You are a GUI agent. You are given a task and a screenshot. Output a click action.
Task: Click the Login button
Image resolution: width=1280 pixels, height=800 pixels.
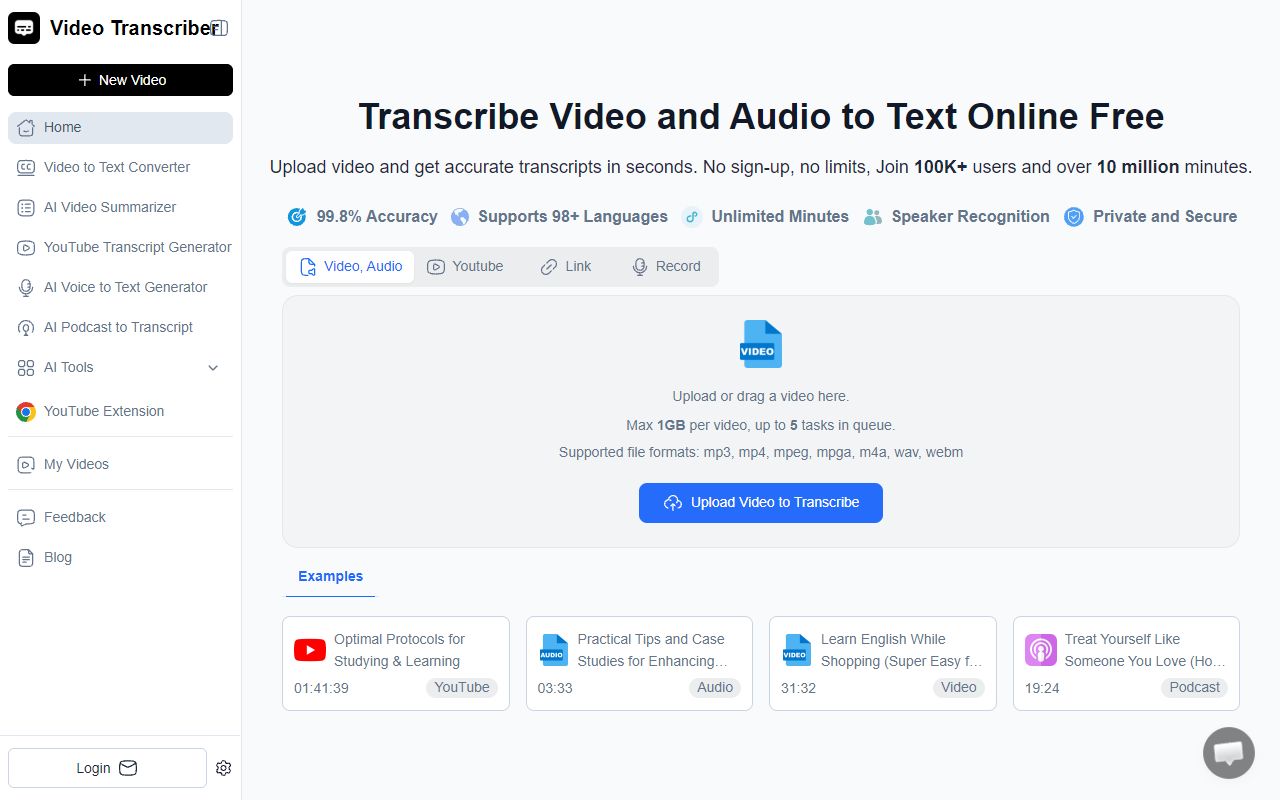click(106, 768)
